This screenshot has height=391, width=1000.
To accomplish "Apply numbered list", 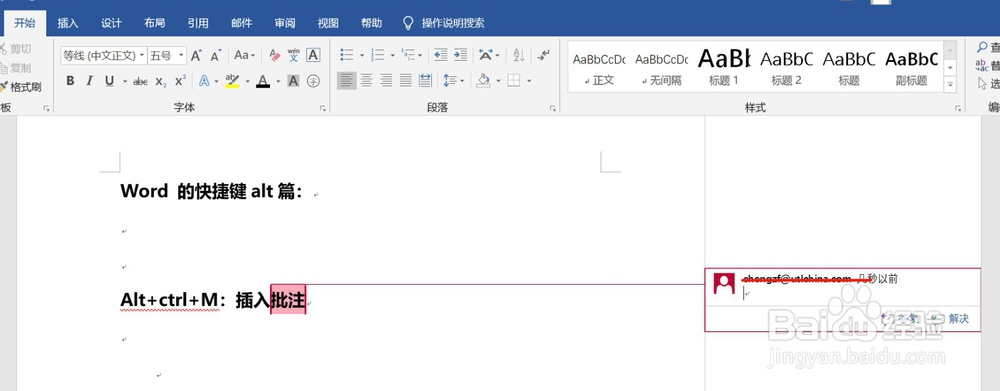I will pyautogui.click(x=378, y=55).
